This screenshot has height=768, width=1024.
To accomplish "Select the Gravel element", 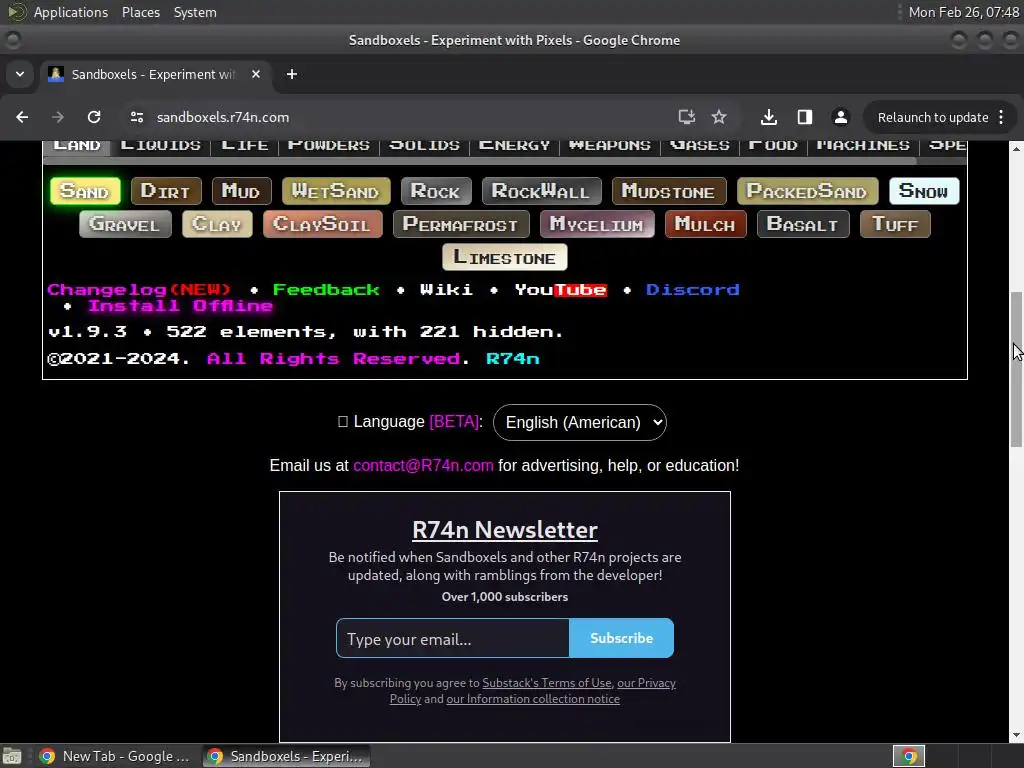I will coord(125,224).
